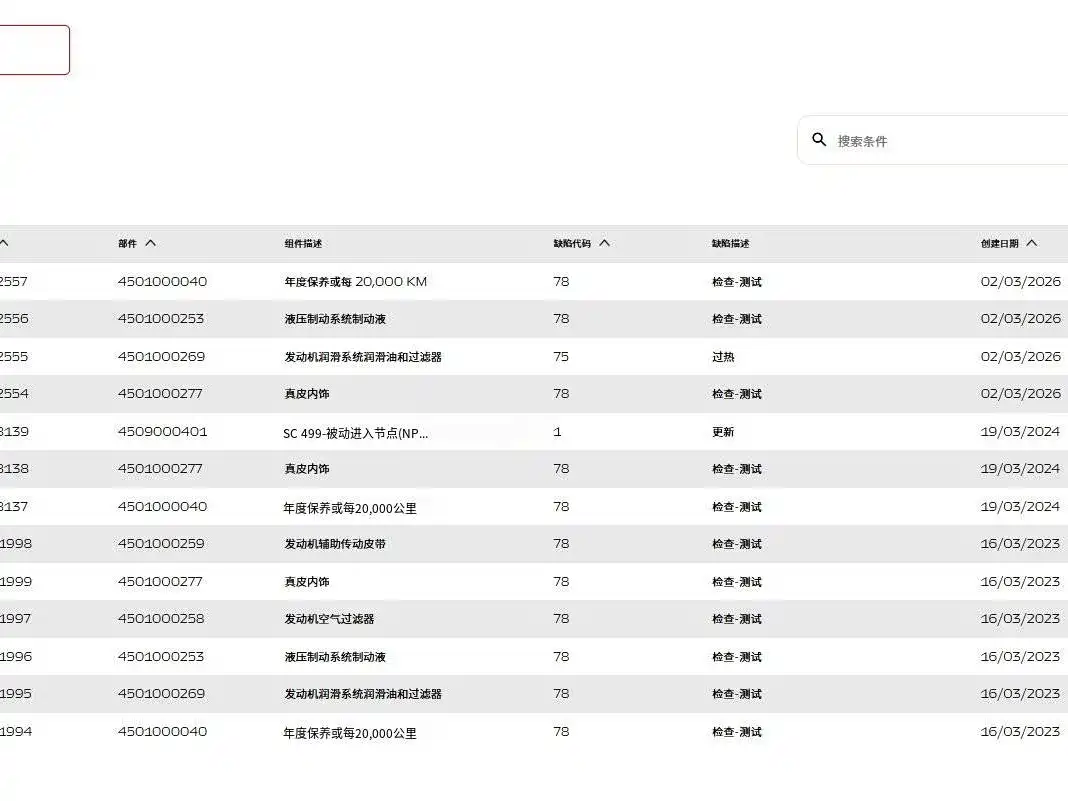Select part number 4509000401
This screenshot has height=801, width=1068.
[x=162, y=432]
